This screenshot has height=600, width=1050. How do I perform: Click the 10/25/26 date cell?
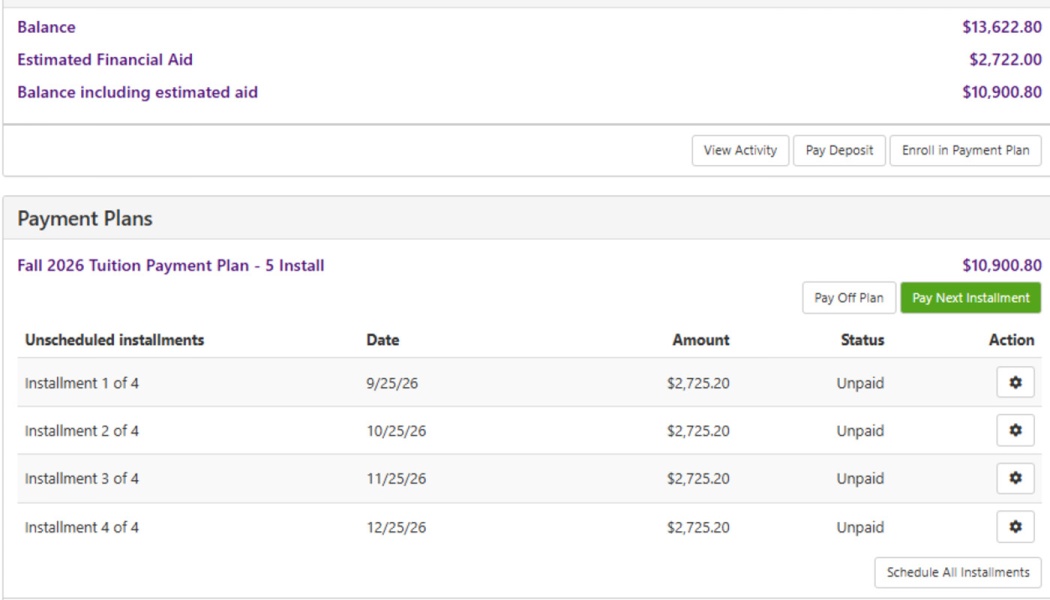[x=396, y=431]
